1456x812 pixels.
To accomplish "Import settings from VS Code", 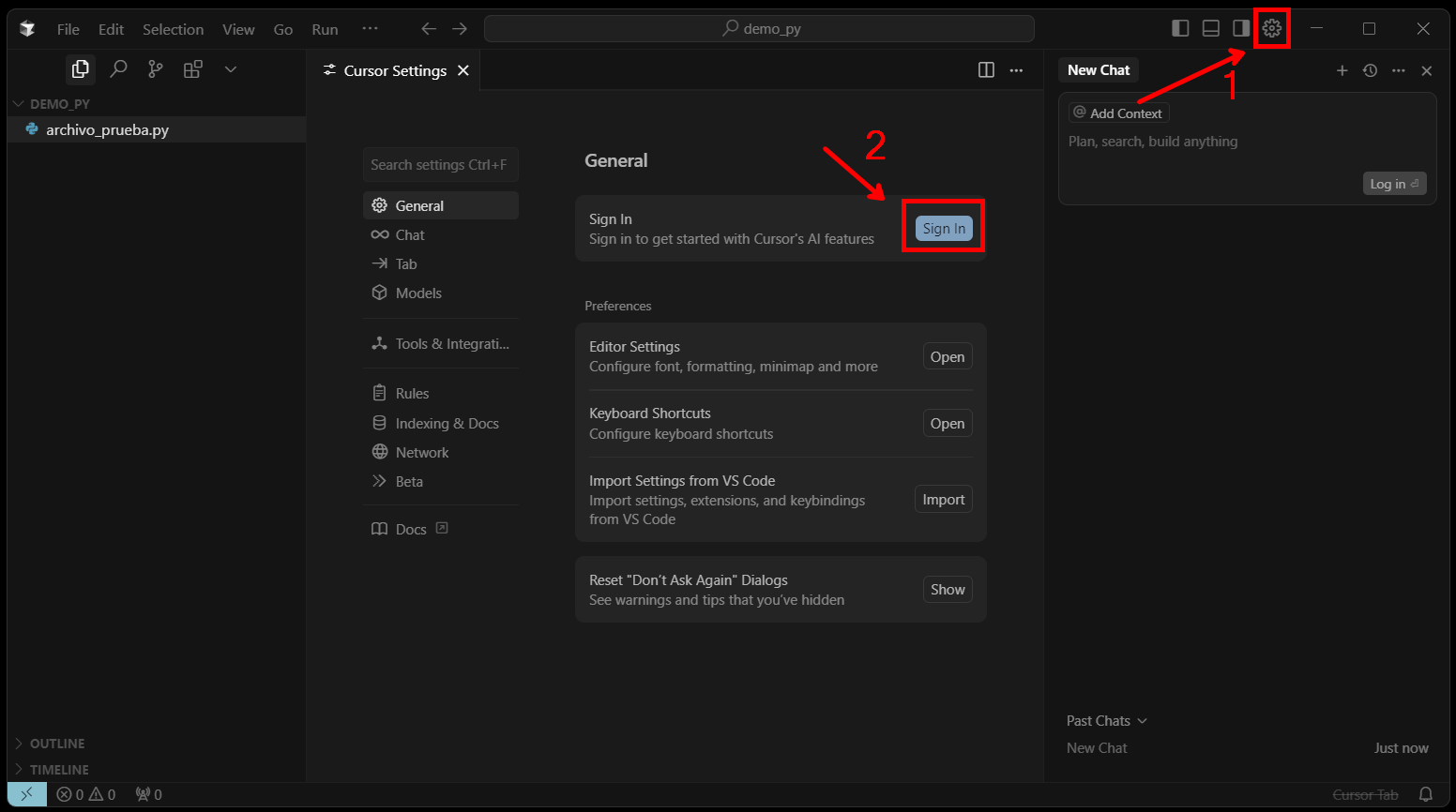I will pos(944,499).
